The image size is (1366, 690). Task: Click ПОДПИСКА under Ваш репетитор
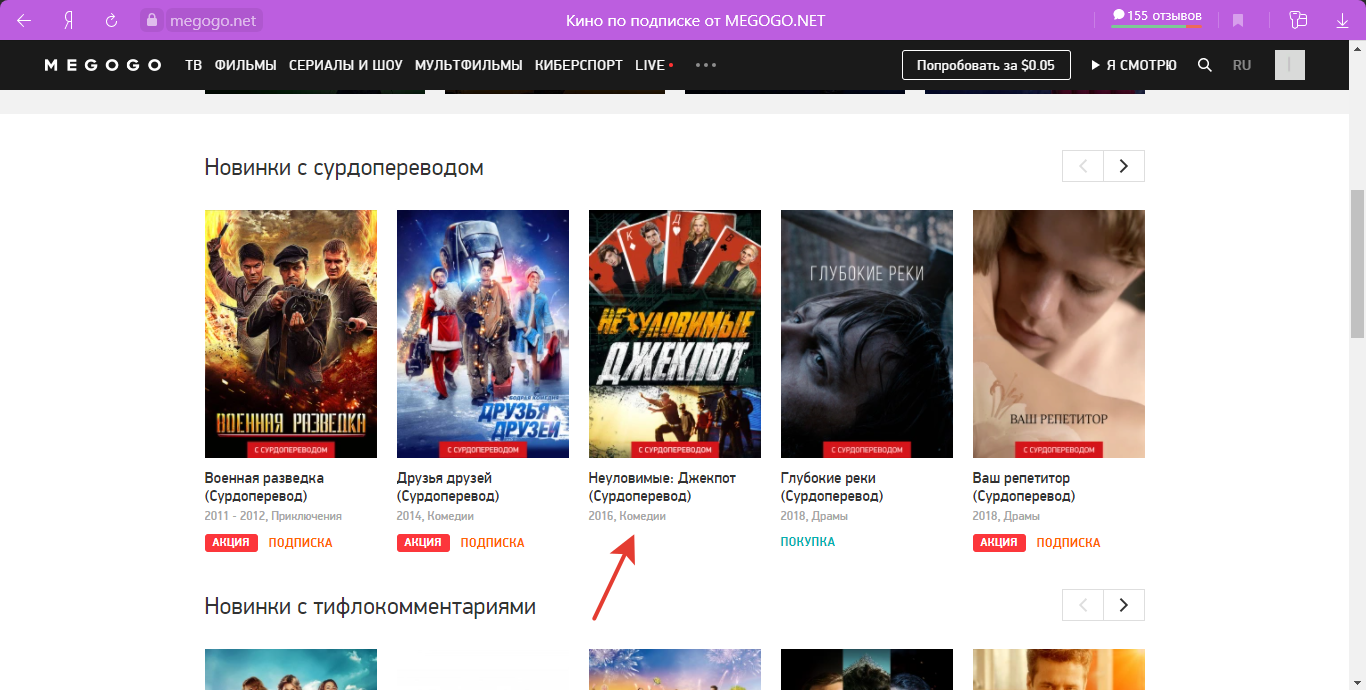click(1068, 543)
